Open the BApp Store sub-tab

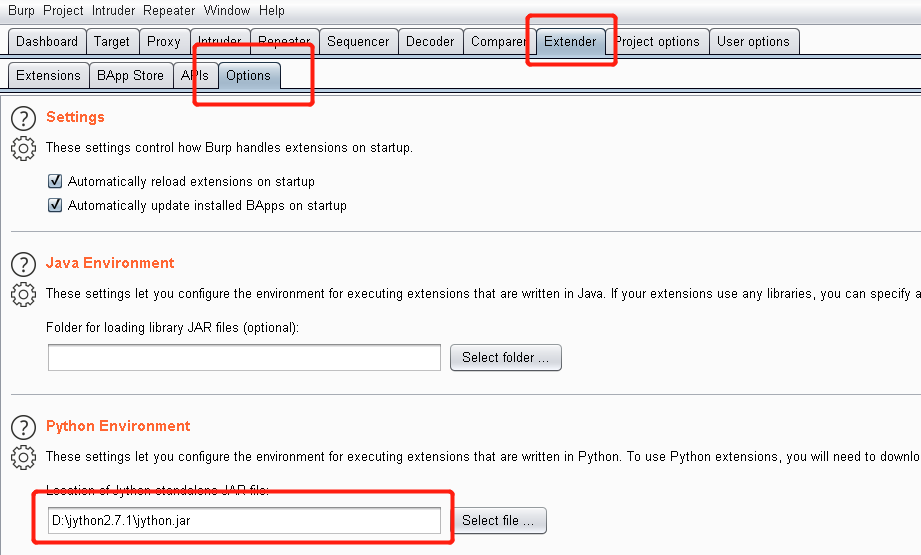[130, 76]
